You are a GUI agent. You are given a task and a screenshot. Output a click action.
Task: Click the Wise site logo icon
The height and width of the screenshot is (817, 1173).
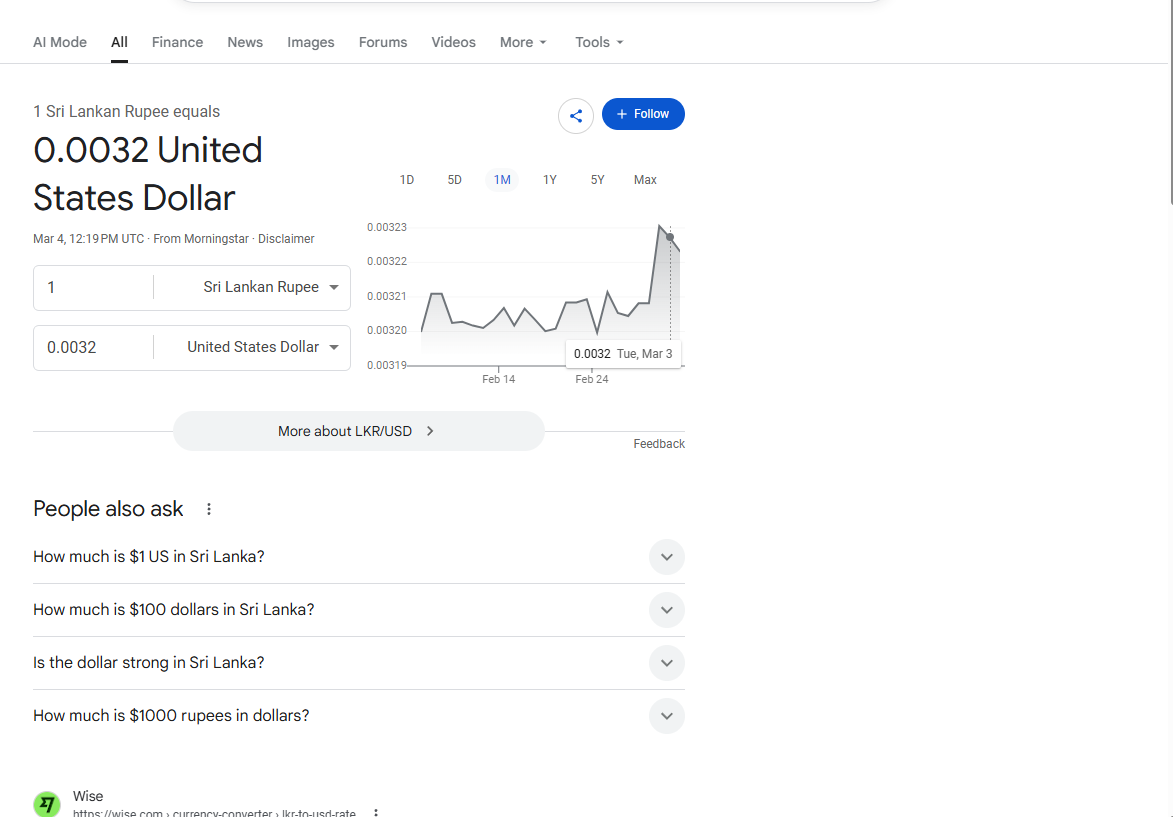[47, 804]
